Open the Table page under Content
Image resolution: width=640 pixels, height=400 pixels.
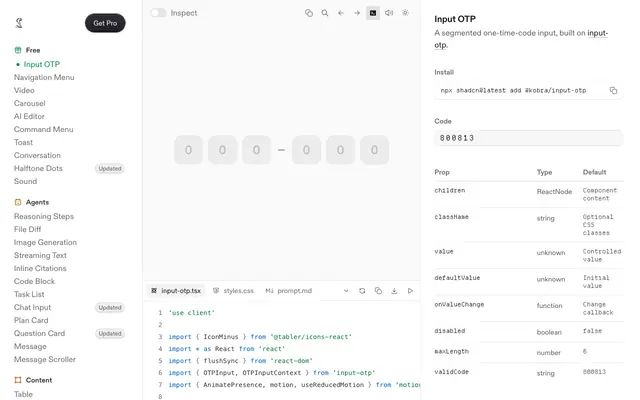click(x=23, y=394)
